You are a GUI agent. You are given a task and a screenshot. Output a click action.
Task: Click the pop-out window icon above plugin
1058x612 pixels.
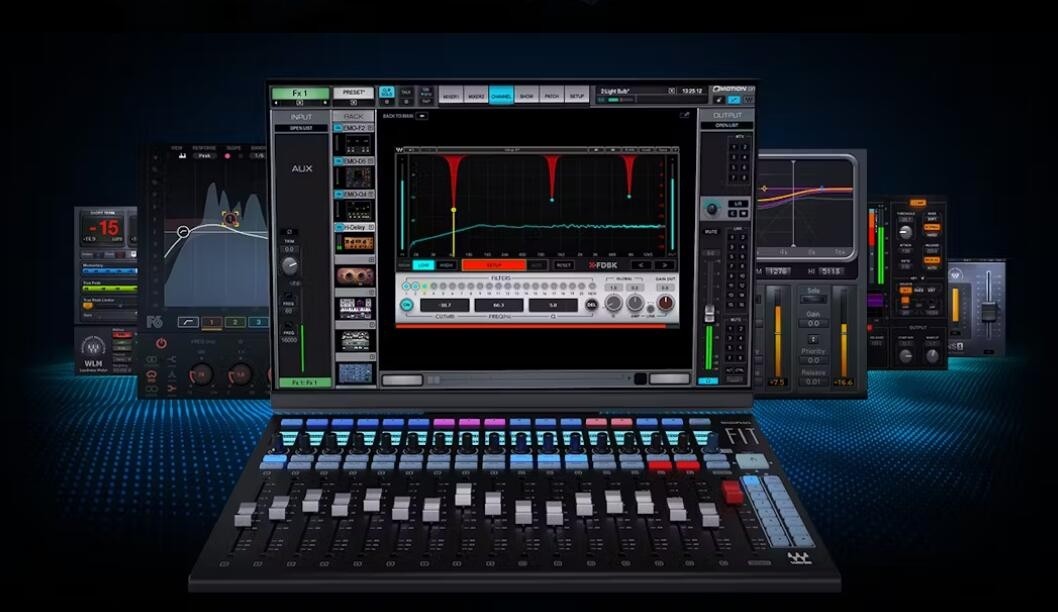684,115
